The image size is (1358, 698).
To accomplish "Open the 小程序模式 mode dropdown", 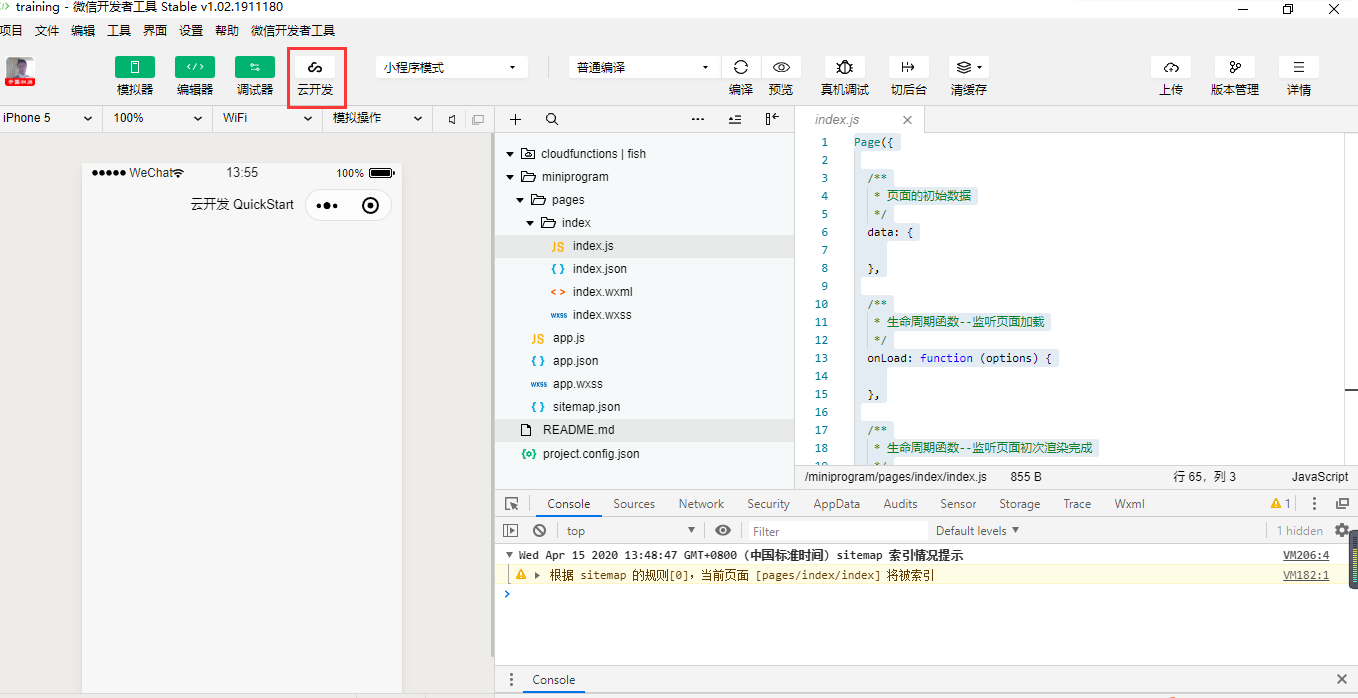I will [452, 67].
